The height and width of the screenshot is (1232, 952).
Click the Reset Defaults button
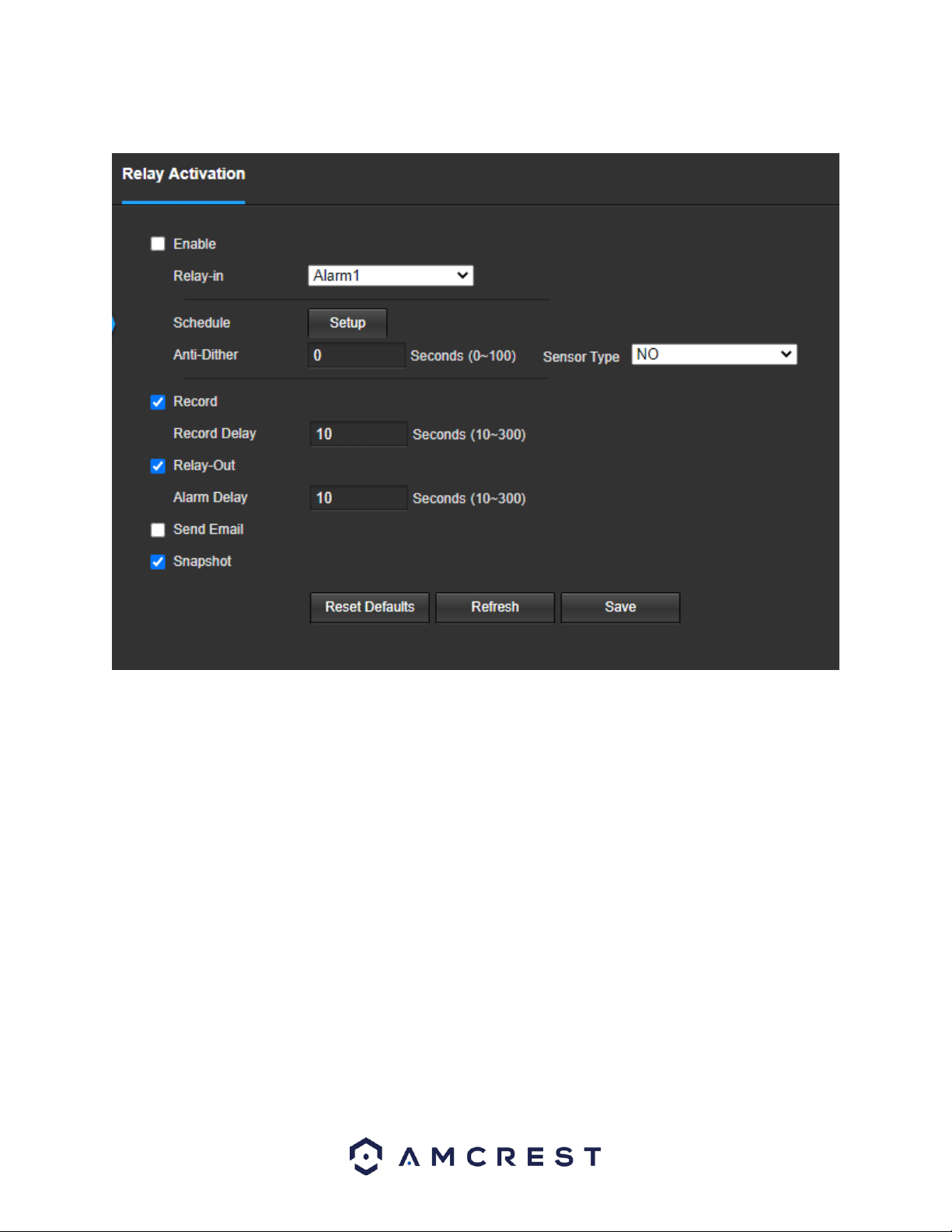(x=370, y=607)
